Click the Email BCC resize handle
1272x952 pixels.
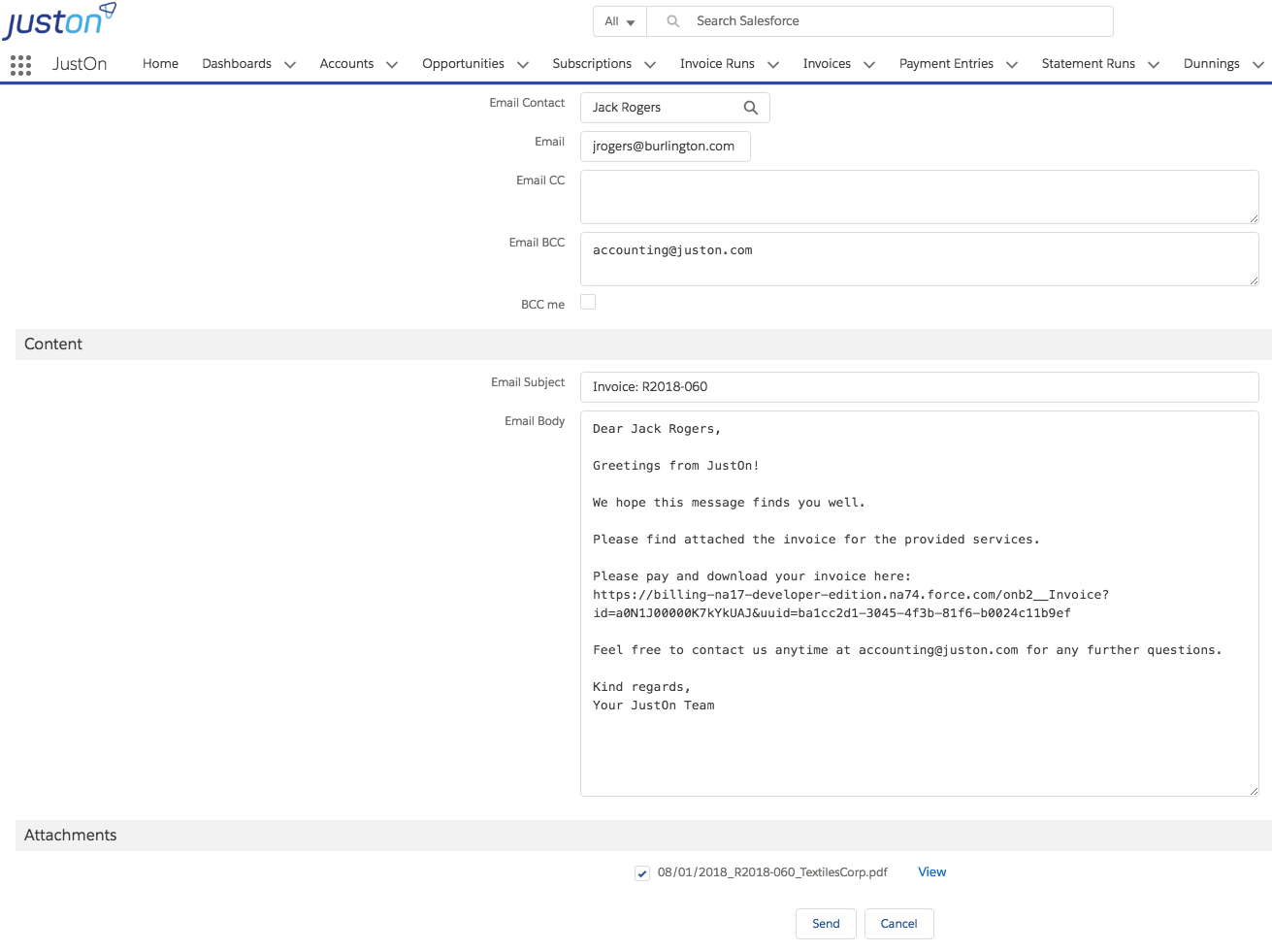click(1254, 280)
